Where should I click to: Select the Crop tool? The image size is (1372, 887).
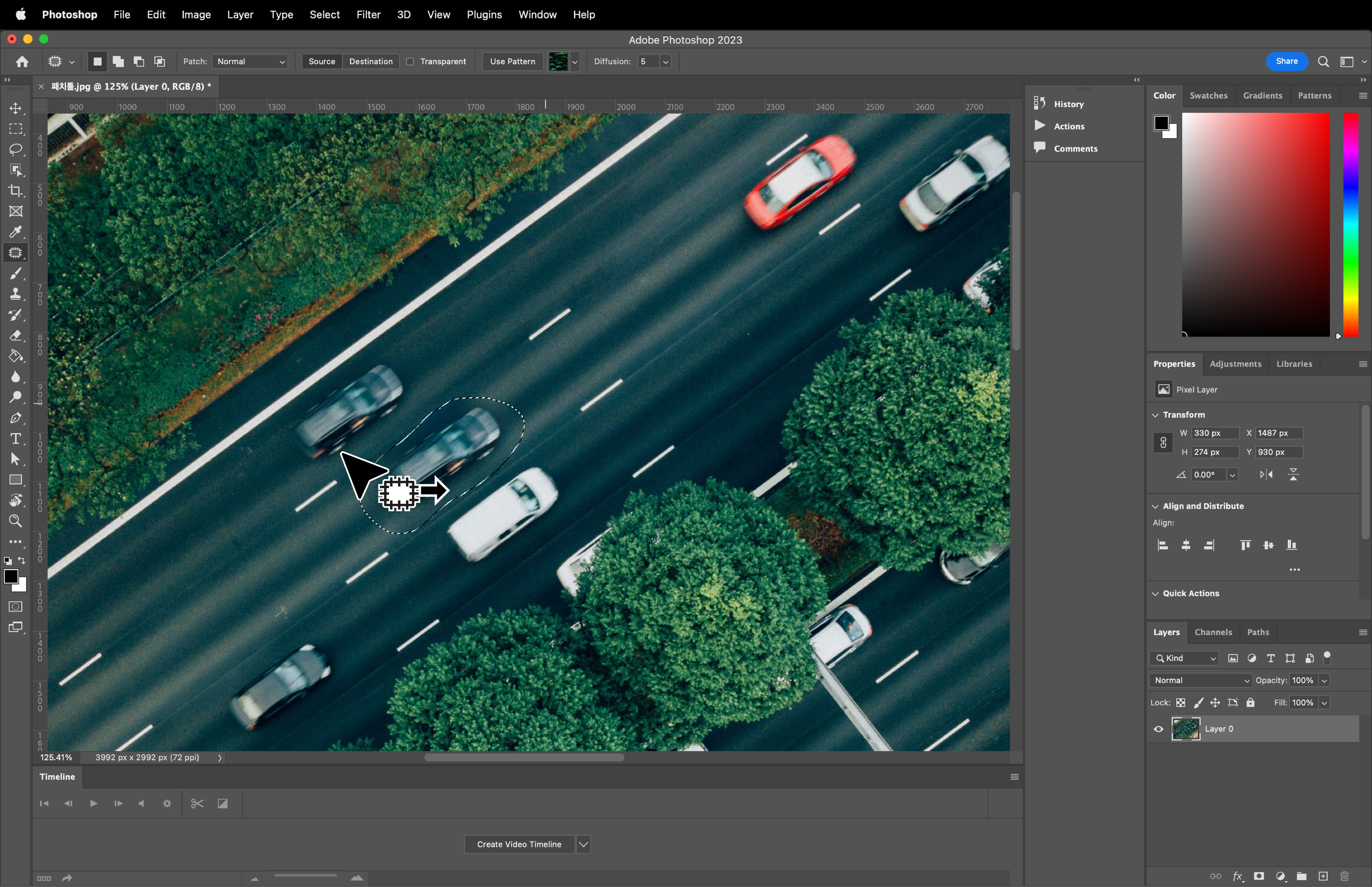click(16, 191)
